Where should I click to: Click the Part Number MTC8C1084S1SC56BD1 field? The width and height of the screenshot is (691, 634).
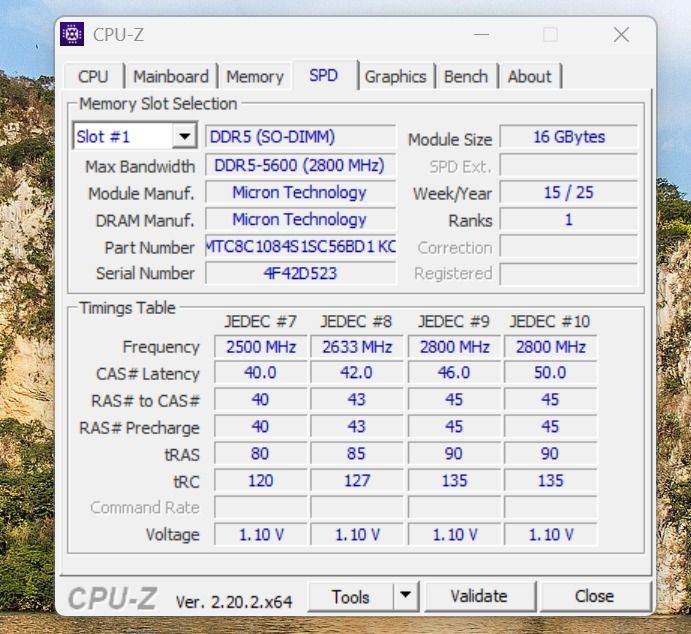coord(301,246)
